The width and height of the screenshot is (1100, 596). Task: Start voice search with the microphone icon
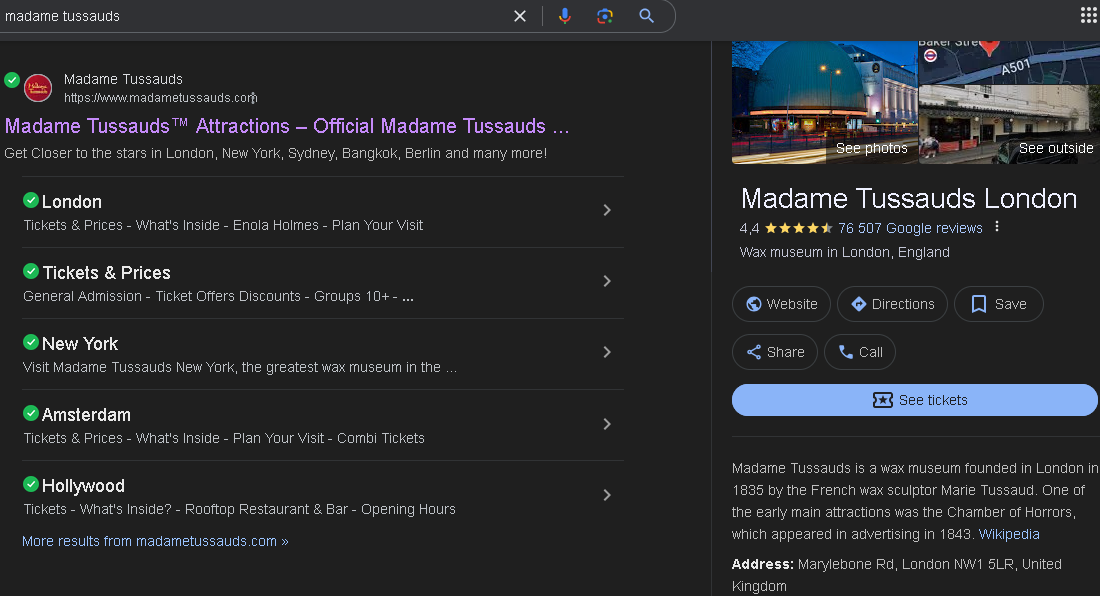tap(565, 16)
